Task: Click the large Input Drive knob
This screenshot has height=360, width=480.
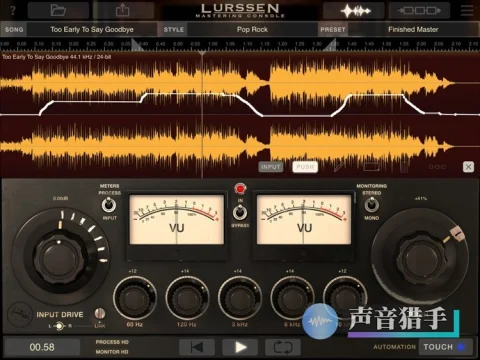Action: point(59,258)
